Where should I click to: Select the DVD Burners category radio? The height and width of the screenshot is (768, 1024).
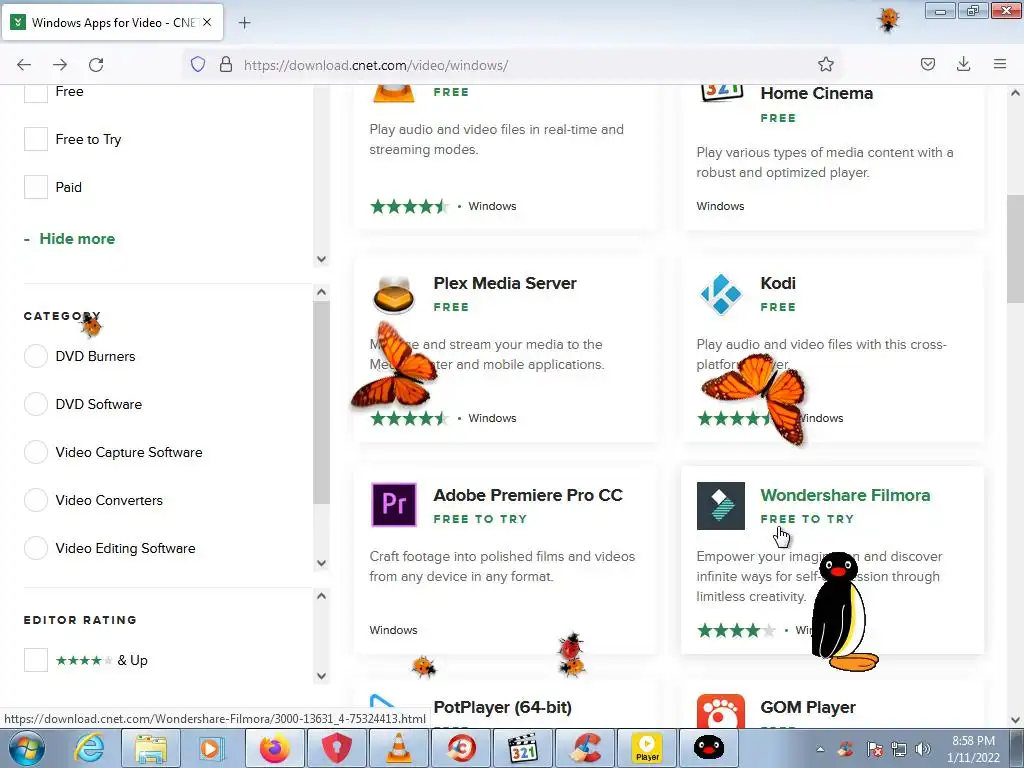coord(36,356)
